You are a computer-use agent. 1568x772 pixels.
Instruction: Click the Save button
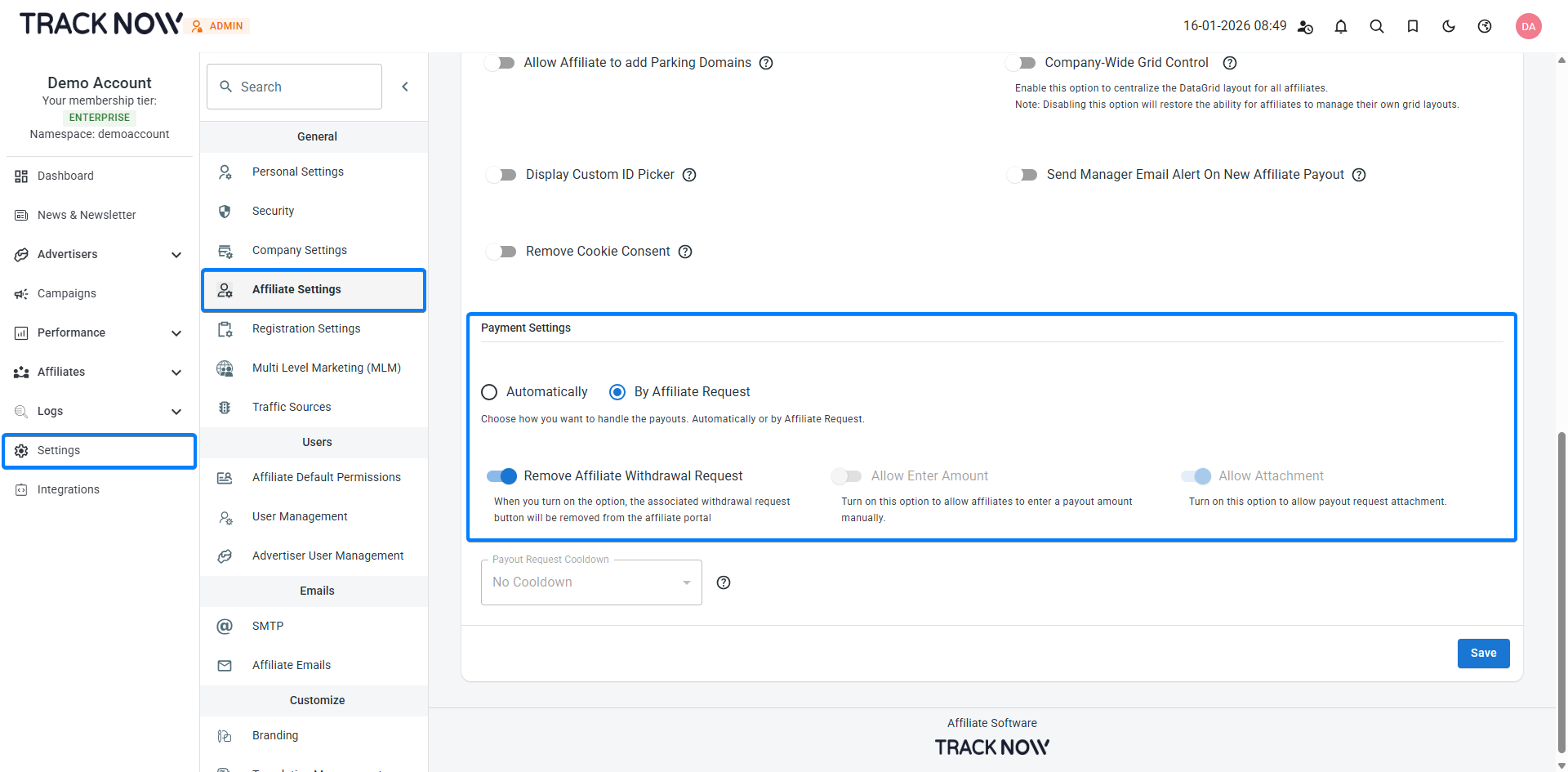1483,654
